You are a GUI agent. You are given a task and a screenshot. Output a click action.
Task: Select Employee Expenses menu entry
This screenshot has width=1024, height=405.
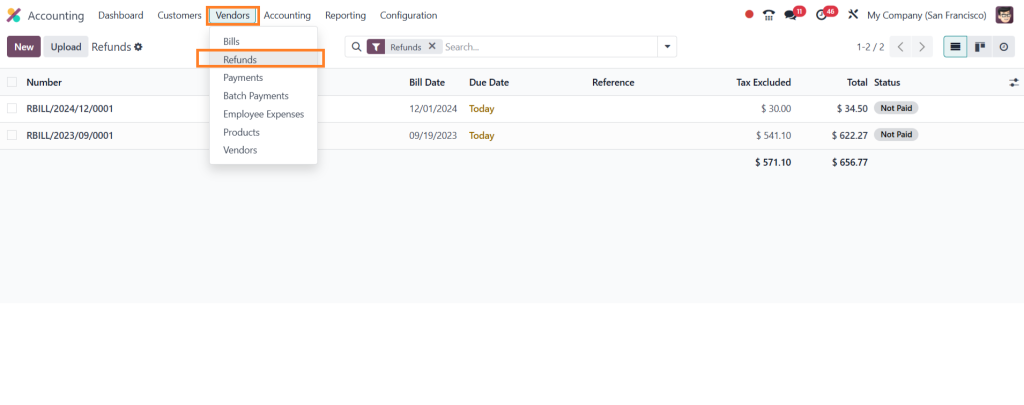click(263, 114)
